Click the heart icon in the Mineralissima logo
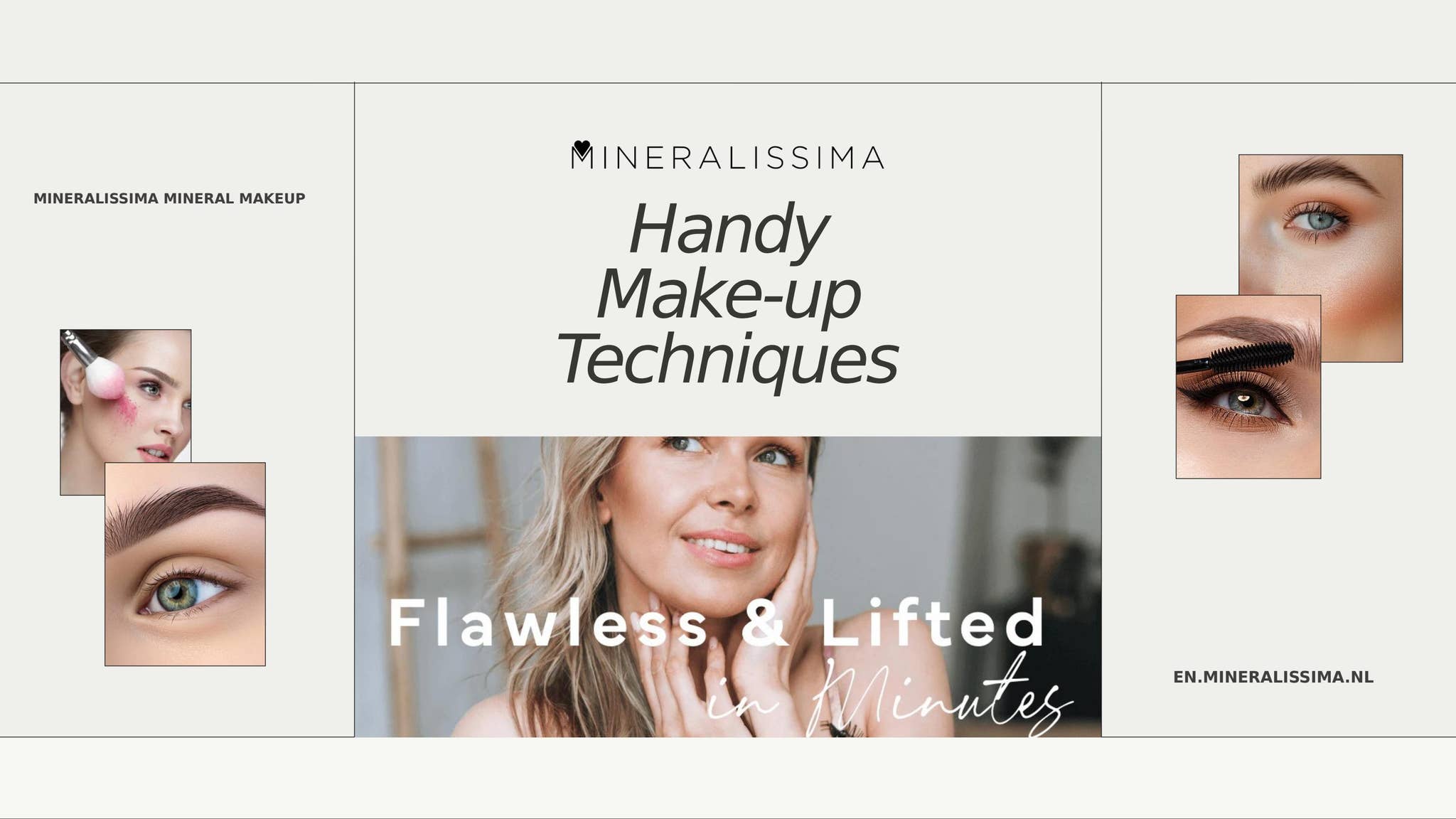The height and width of the screenshot is (819, 1456). (x=582, y=148)
